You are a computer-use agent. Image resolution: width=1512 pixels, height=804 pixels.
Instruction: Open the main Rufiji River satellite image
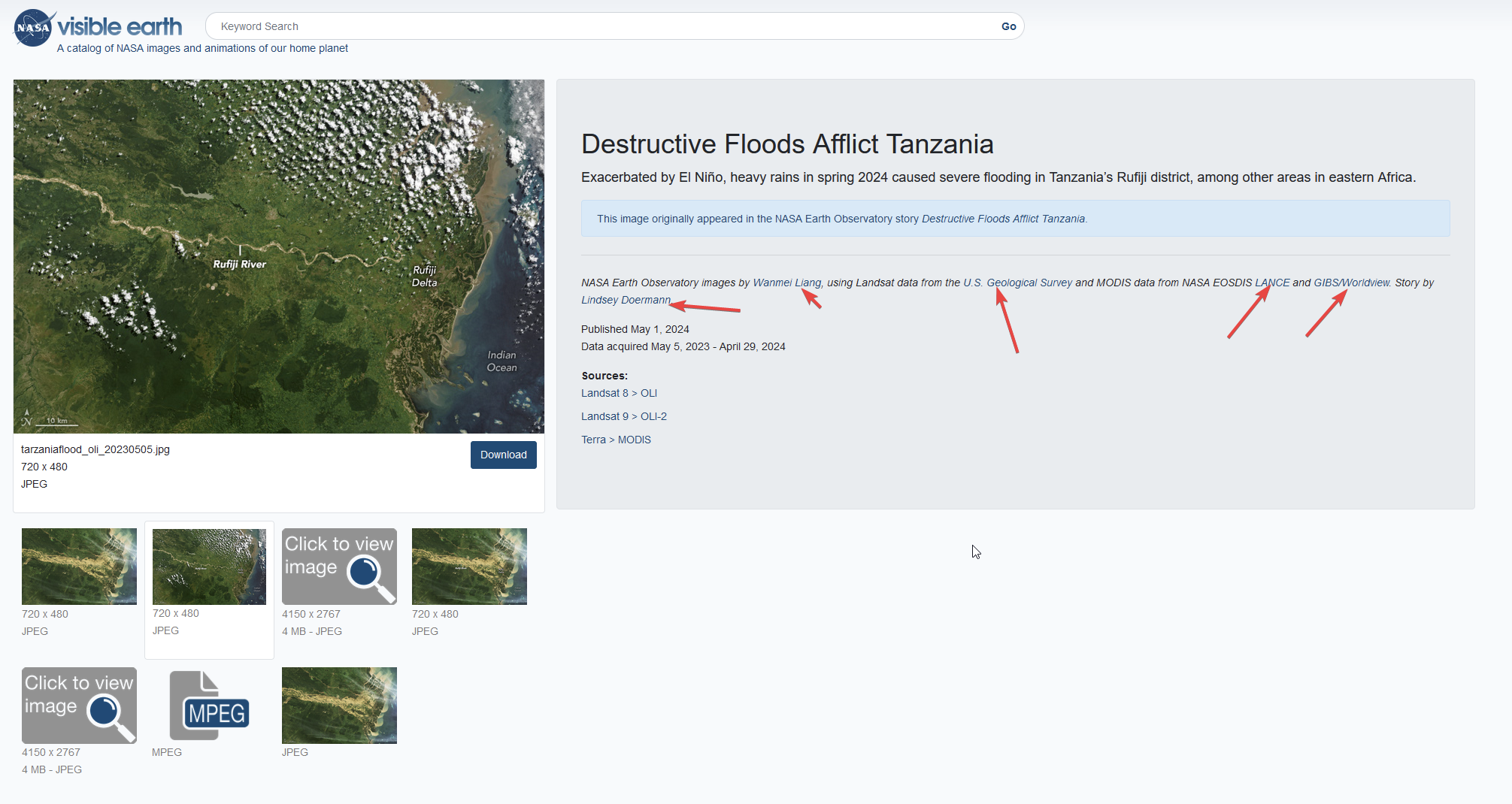[x=279, y=256]
